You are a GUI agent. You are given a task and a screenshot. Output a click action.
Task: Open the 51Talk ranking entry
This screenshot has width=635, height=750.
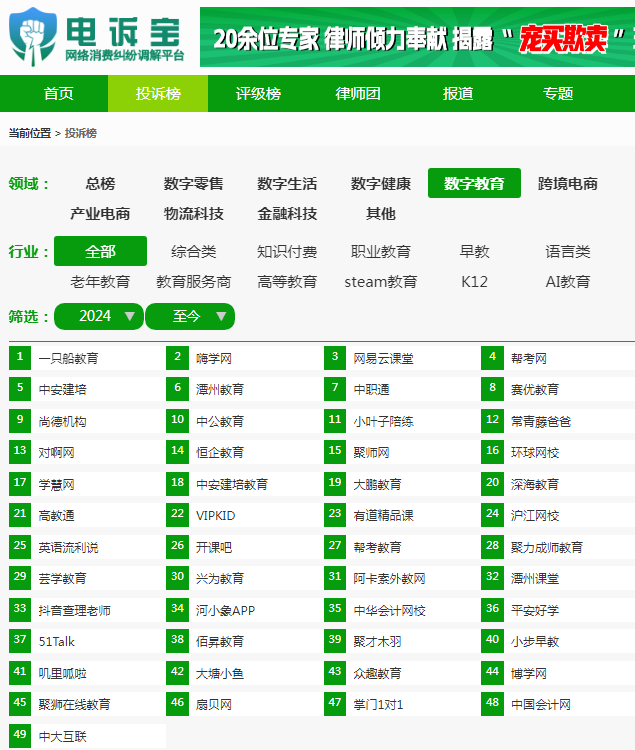(57, 641)
